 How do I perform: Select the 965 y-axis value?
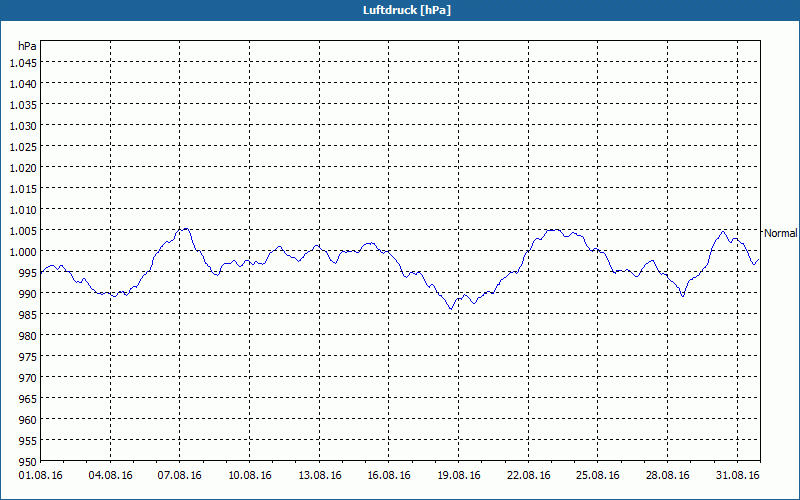tap(29, 399)
